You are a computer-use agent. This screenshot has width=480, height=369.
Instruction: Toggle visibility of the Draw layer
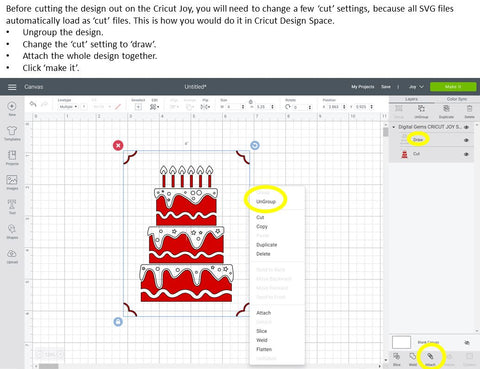coord(467,140)
